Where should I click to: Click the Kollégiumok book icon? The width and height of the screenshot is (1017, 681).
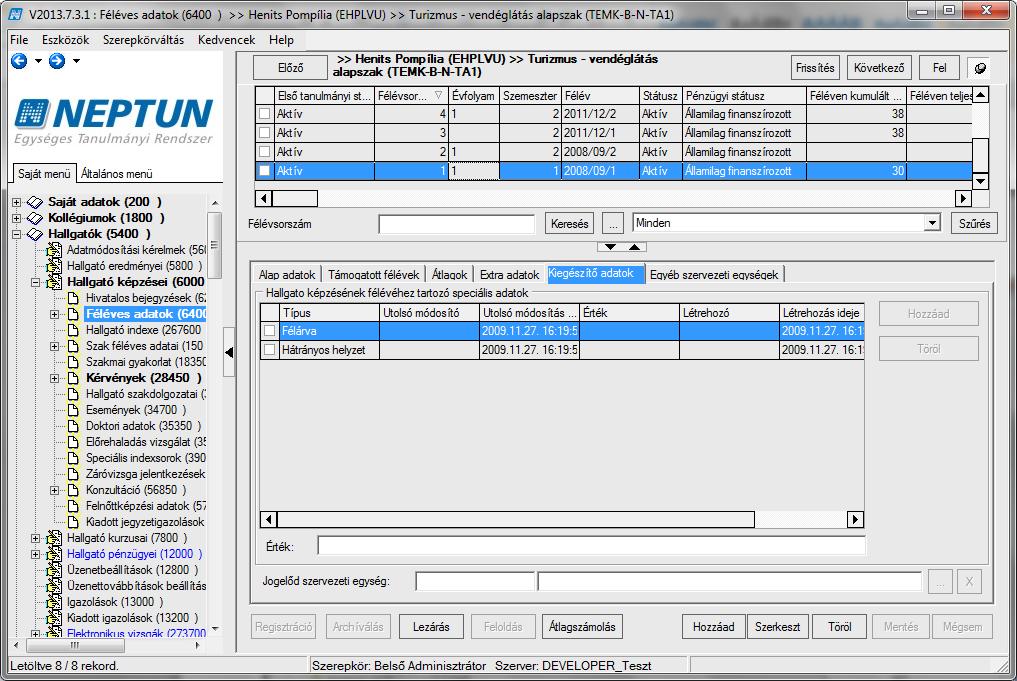point(35,218)
